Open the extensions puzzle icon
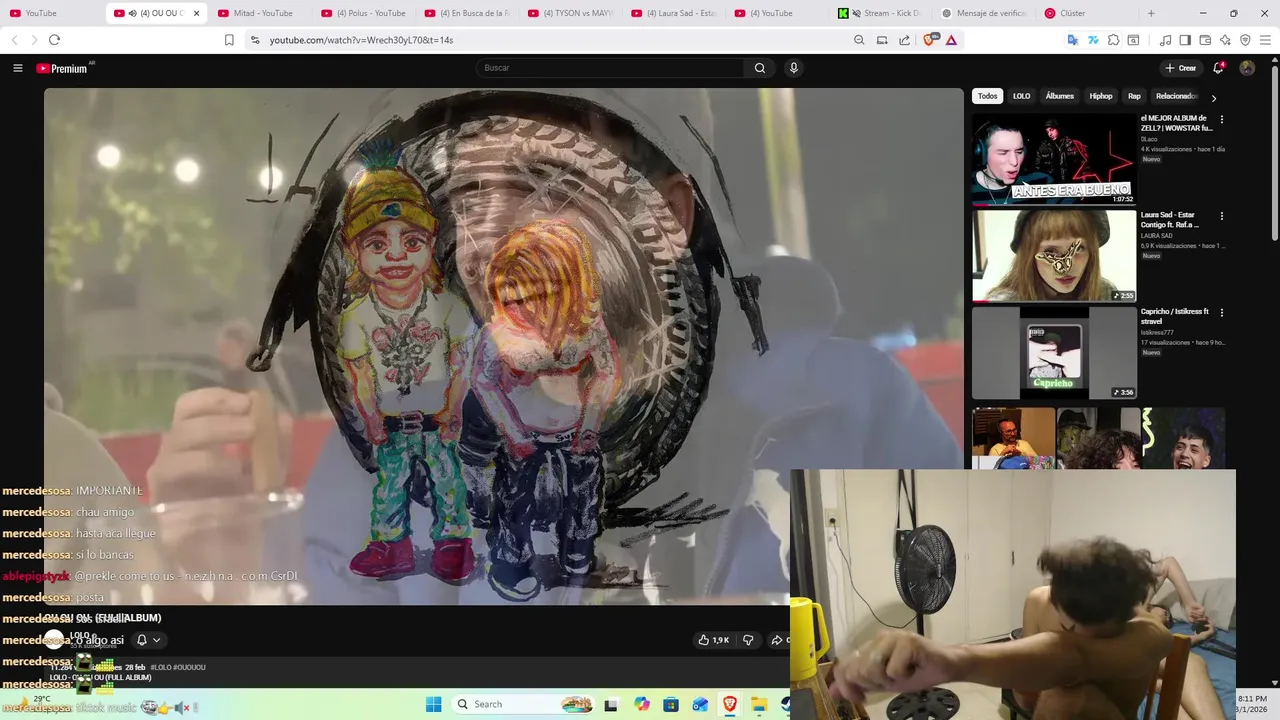The height and width of the screenshot is (720, 1280). coord(1113,40)
